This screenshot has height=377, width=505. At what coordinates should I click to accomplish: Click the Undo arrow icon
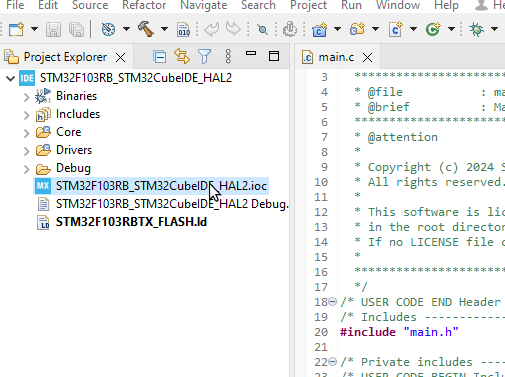(212, 29)
